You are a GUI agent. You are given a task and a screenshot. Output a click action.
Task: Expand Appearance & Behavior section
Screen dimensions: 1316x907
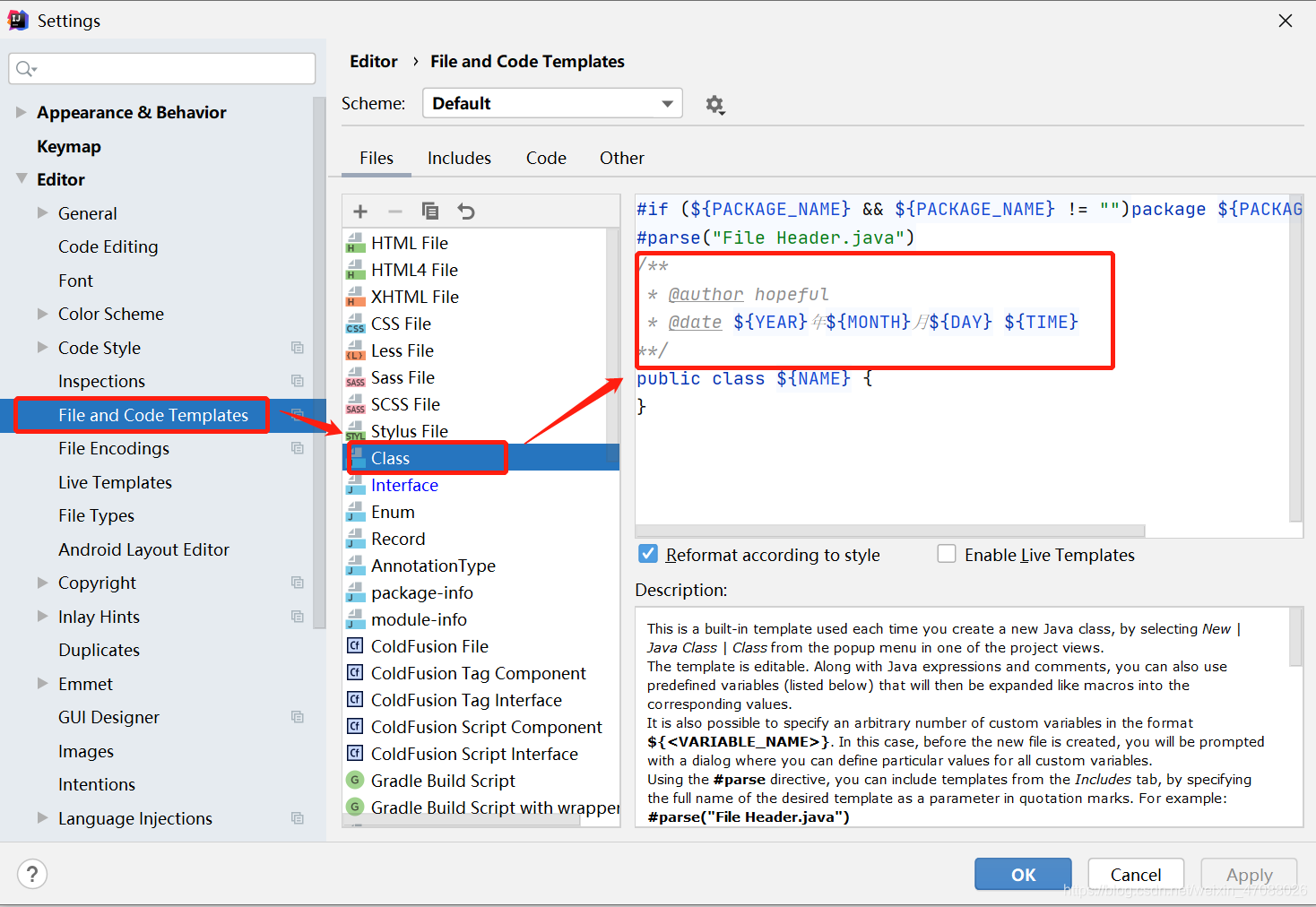tap(21, 112)
